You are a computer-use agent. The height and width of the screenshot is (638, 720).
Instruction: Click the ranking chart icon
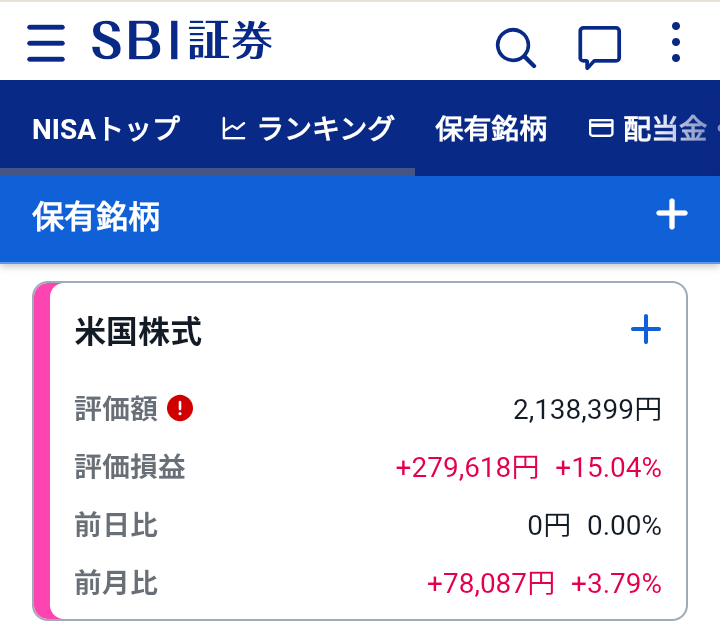click(233, 128)
